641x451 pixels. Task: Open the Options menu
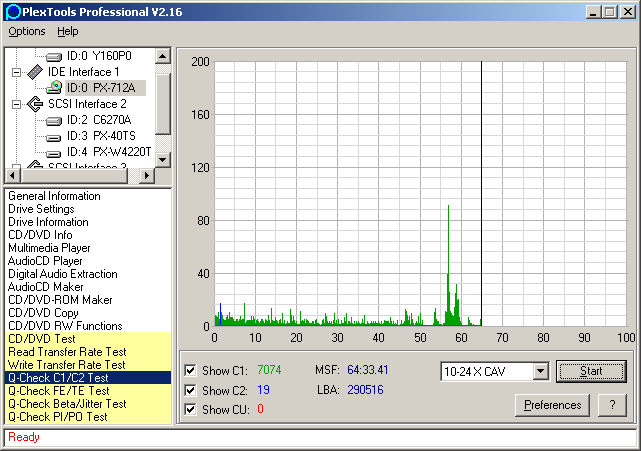click(27, 31)
